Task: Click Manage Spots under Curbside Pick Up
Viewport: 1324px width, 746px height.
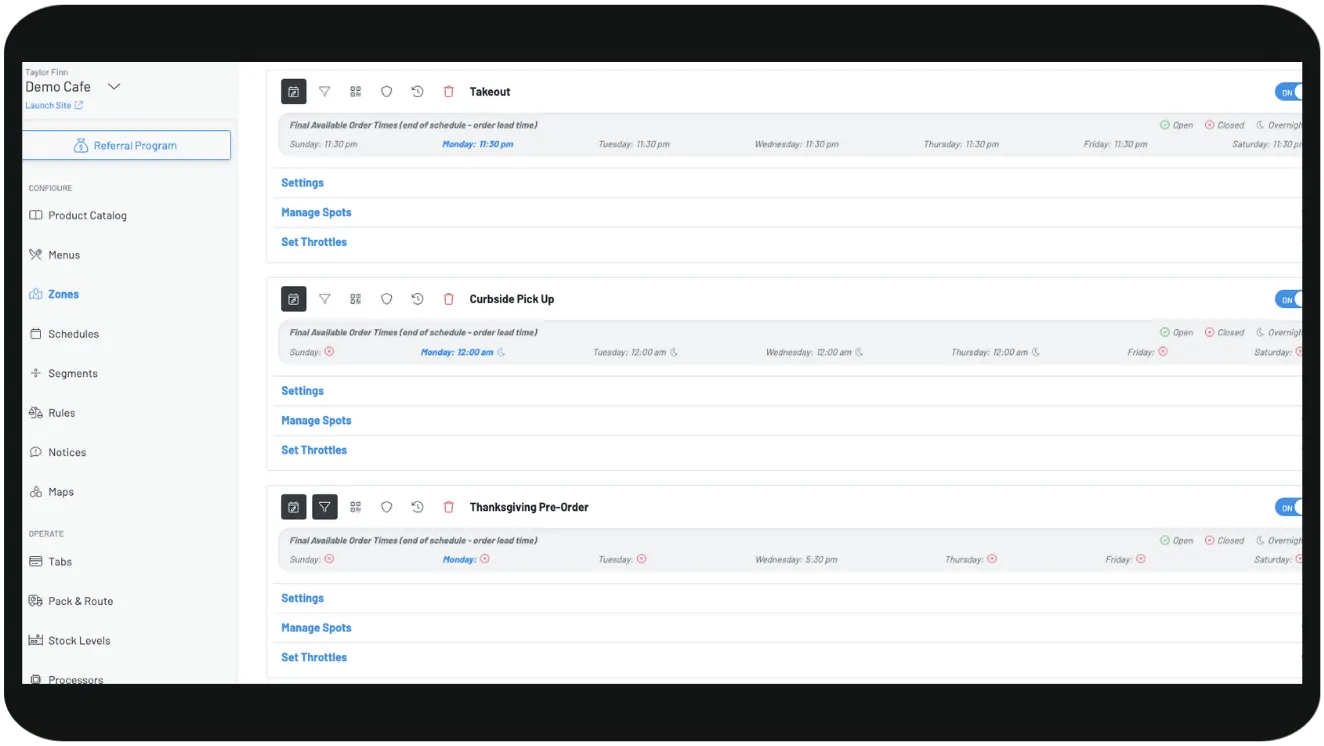Action: pyautogui.click(x=316, y=420)
